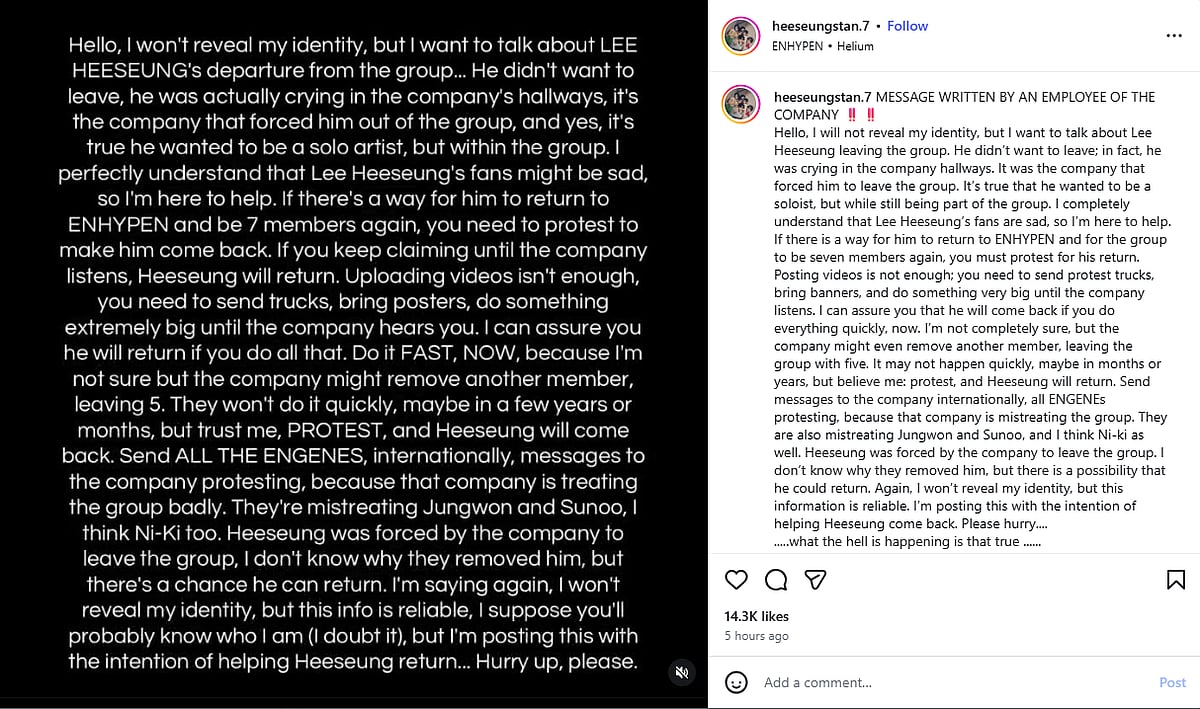
Task: Open comments via the speech bubble icon
Action: 776,580
